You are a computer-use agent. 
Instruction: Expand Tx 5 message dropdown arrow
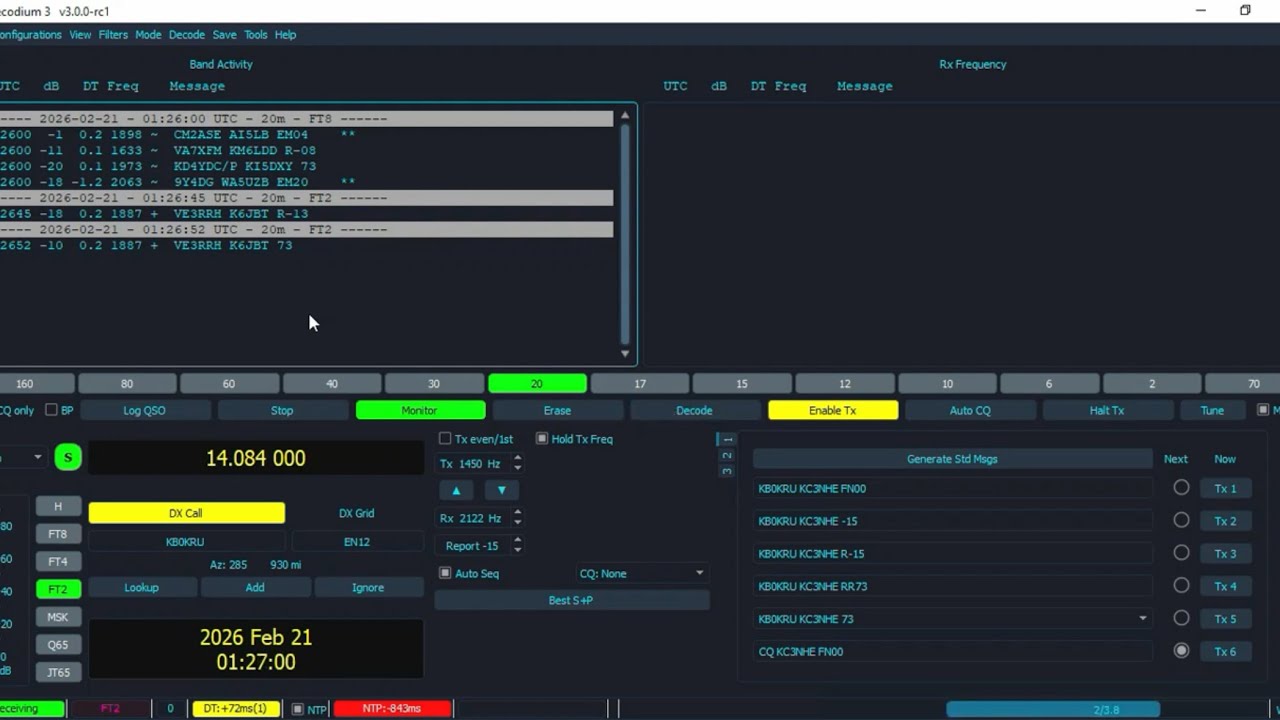click(1142, 618)
